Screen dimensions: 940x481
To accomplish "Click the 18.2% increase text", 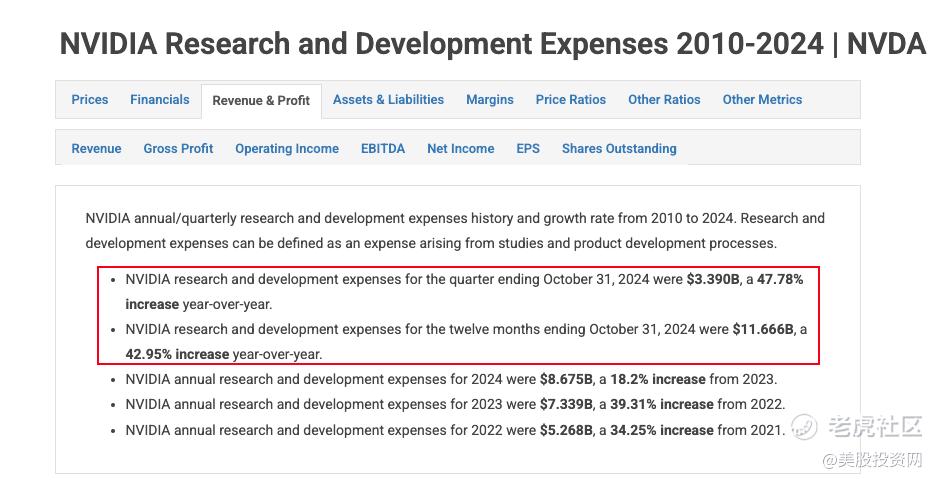I will (658, 380).
